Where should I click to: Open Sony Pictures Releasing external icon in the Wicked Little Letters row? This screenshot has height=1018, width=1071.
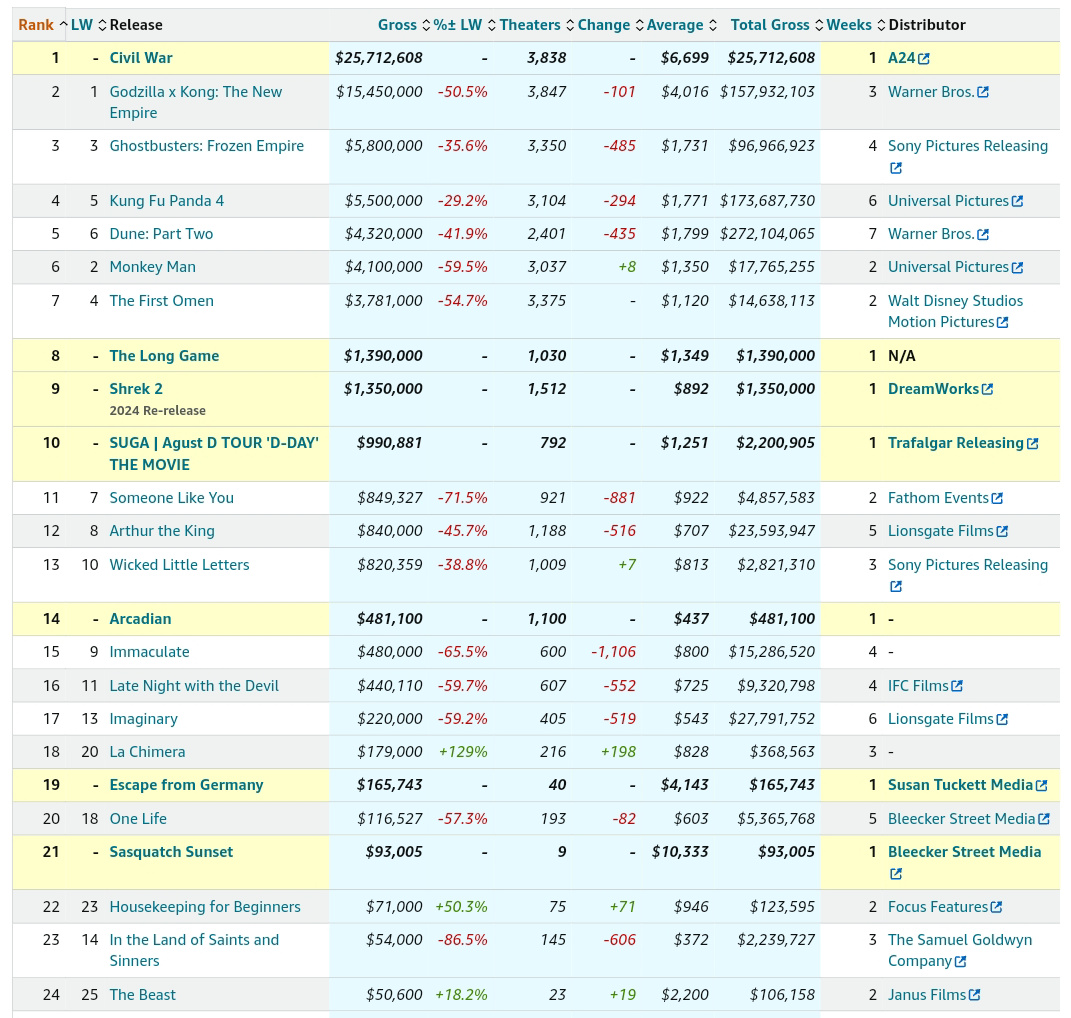[896, 587]
